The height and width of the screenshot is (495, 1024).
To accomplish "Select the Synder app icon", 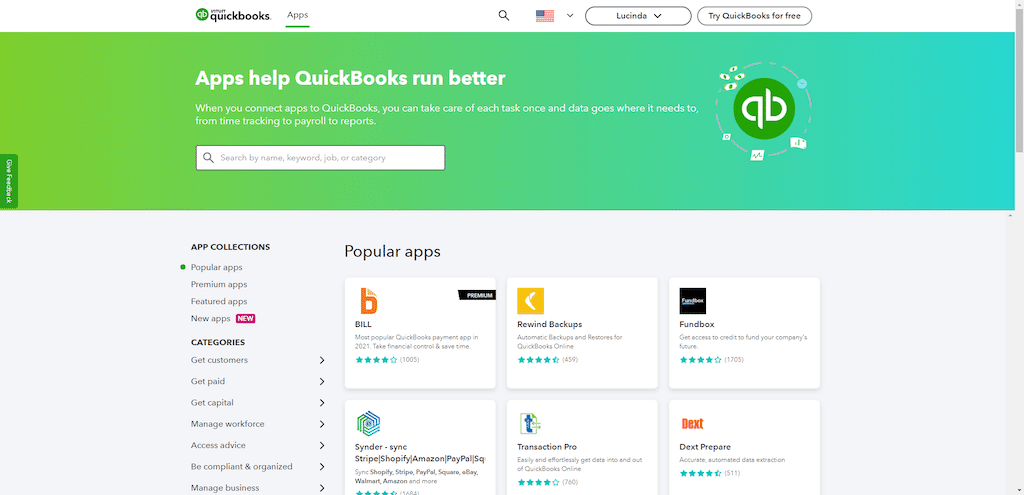I will pyautogui.click(x=369, y=423).
